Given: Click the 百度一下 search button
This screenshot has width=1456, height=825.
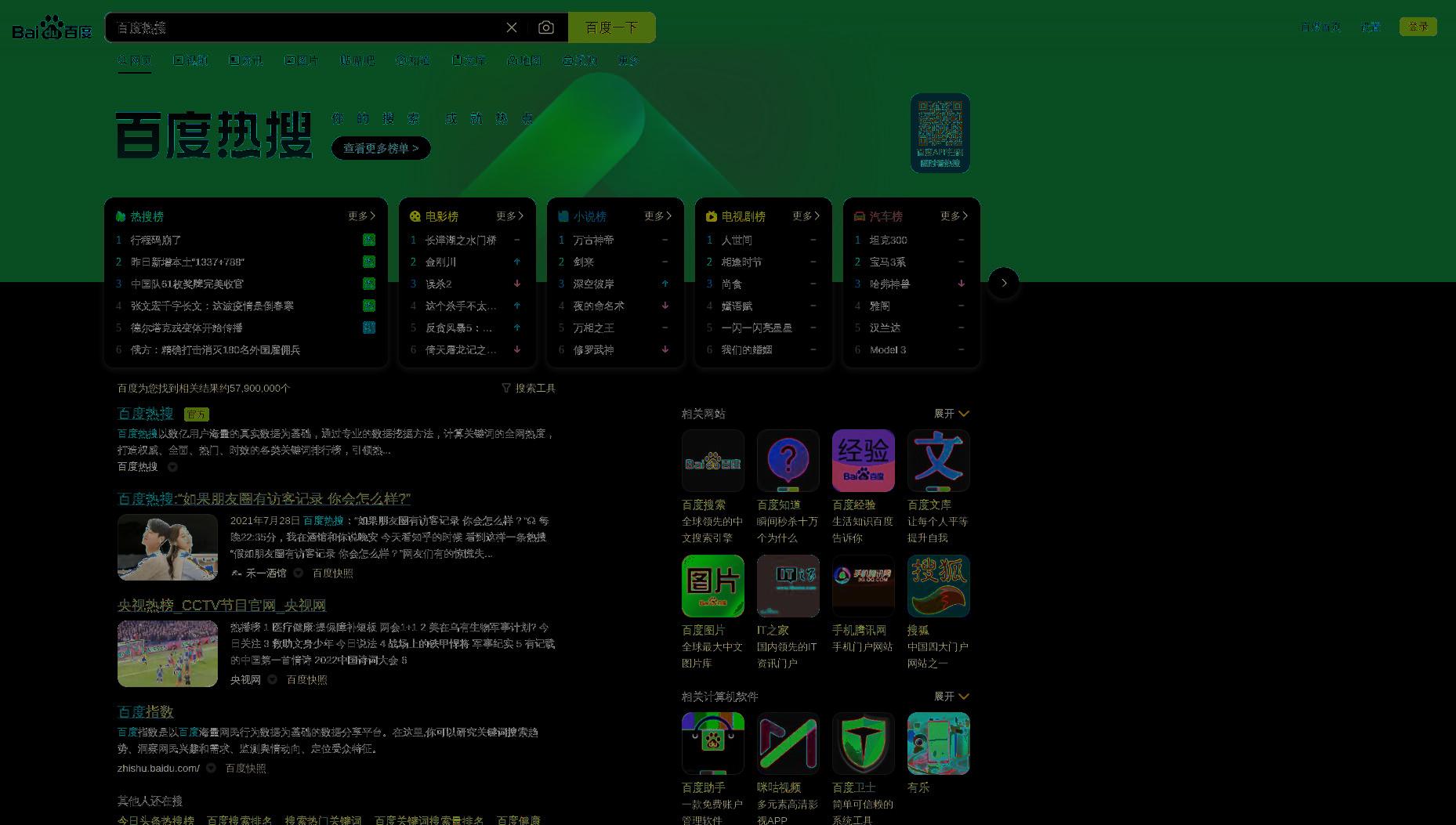Looking at the screenshot, I should click(x=612, y=27).
